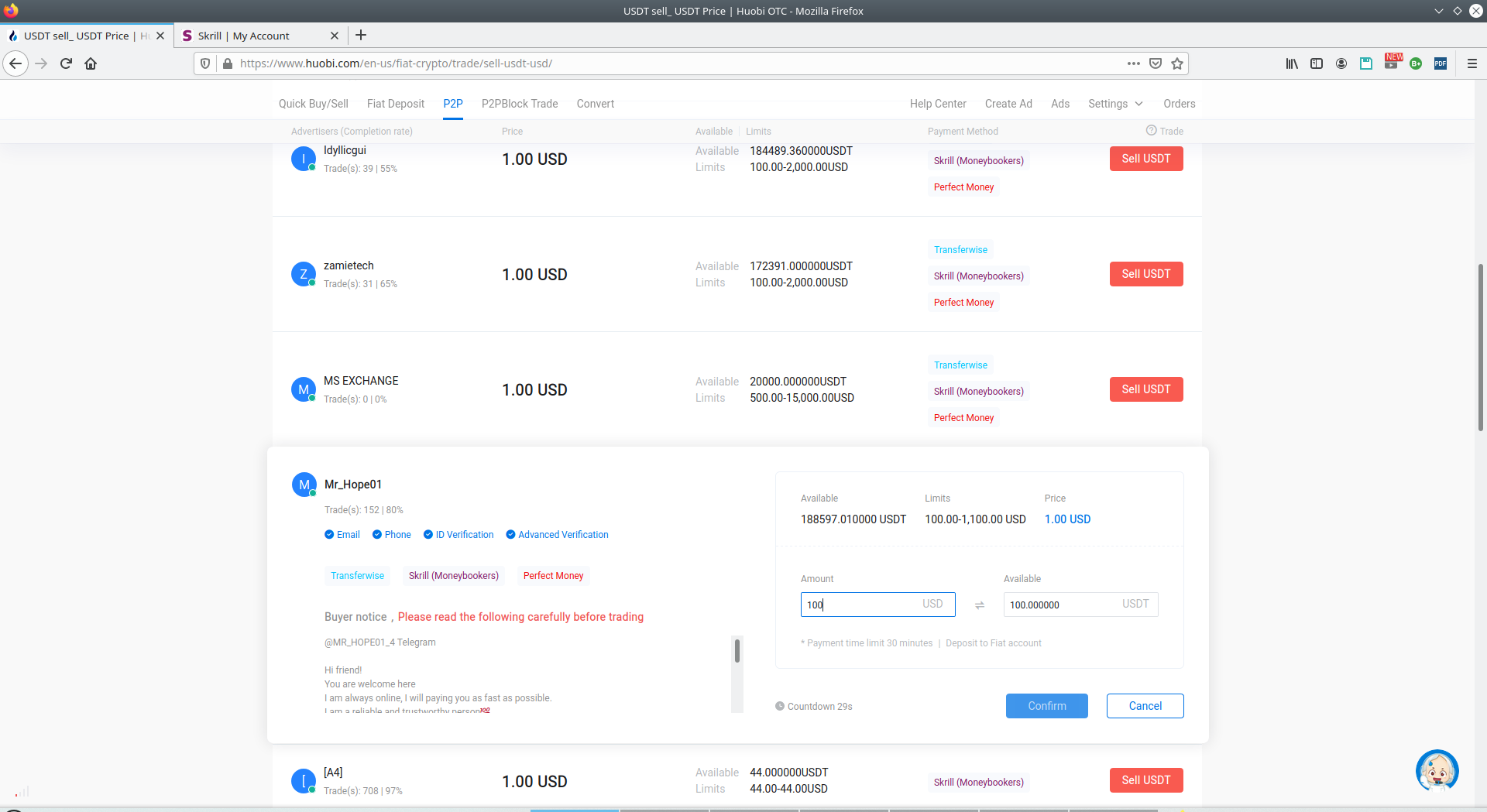Swap amount conversion arrows icon

[980, 605]
